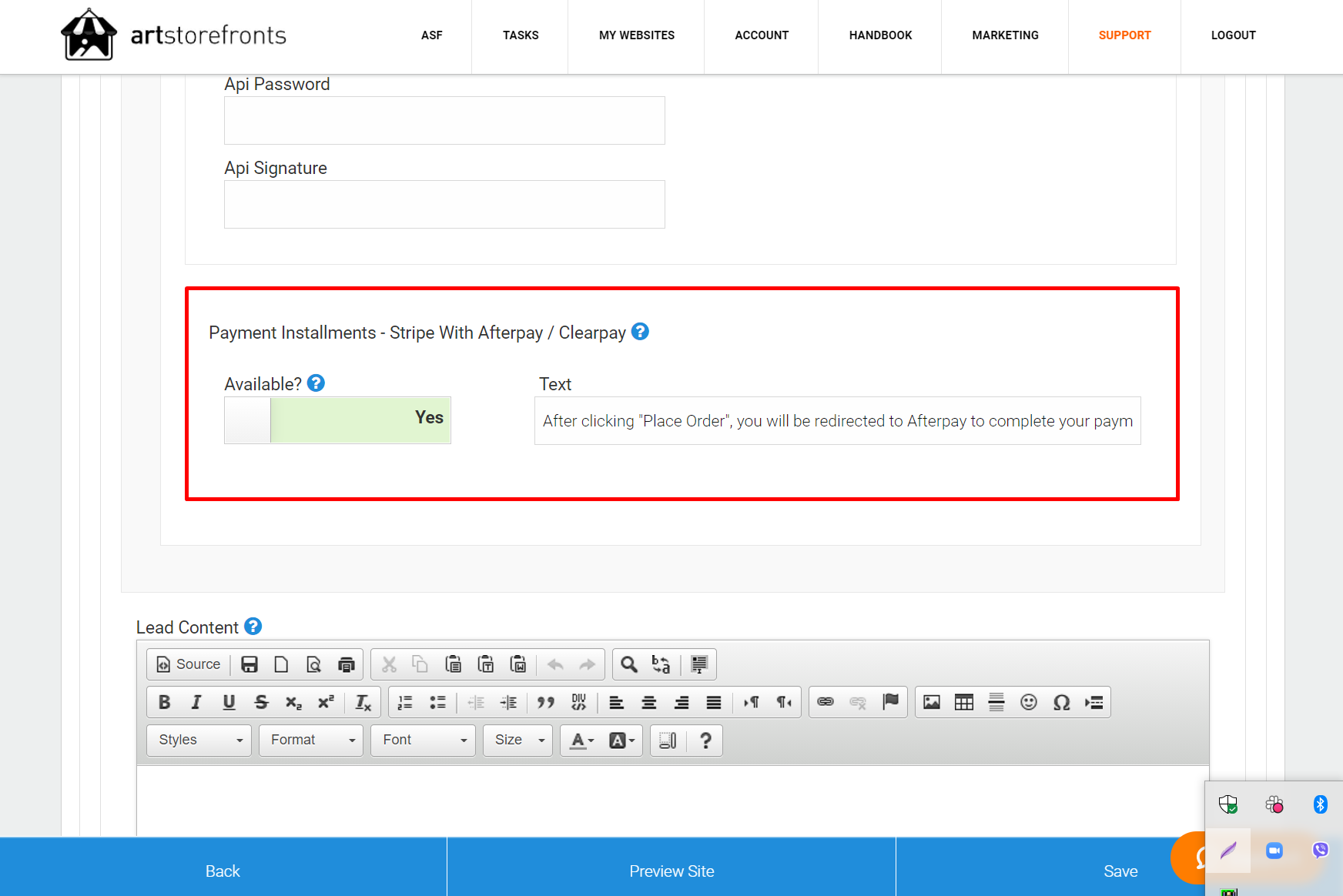This screenshot has height=896, width=1343.
Task: Insert a special character (Omega) icon
Action: pyautogui.click(x=1061, y=702)
